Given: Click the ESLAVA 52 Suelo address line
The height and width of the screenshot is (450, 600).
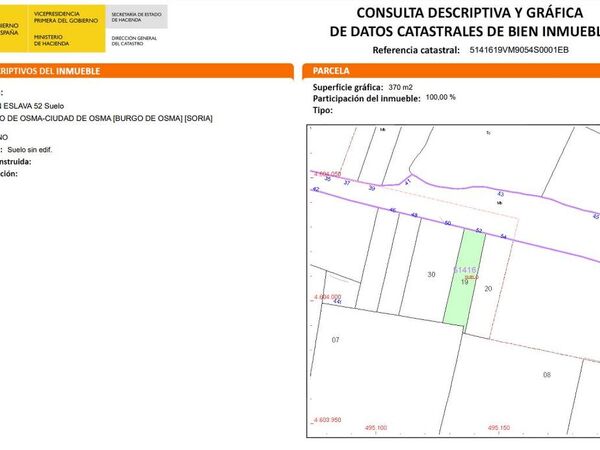Looking at the screenshot, I should [32, 106].
